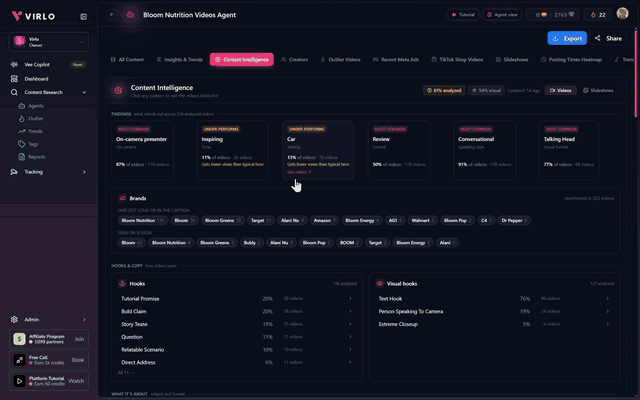The image size is (640, 400).
Task: Go to Dashboard in sidebar
Action: [x=36, y=79]
